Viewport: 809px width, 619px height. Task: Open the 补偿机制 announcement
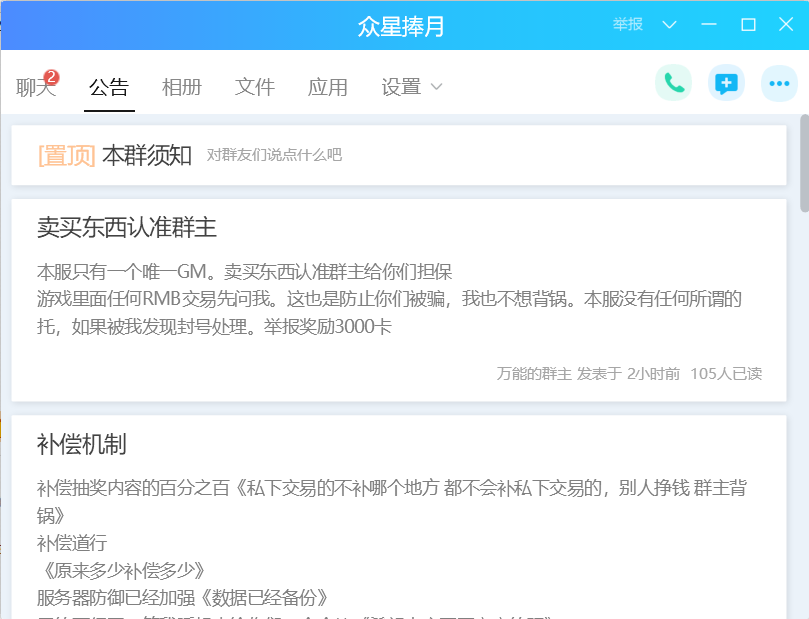tap(82, 444)
